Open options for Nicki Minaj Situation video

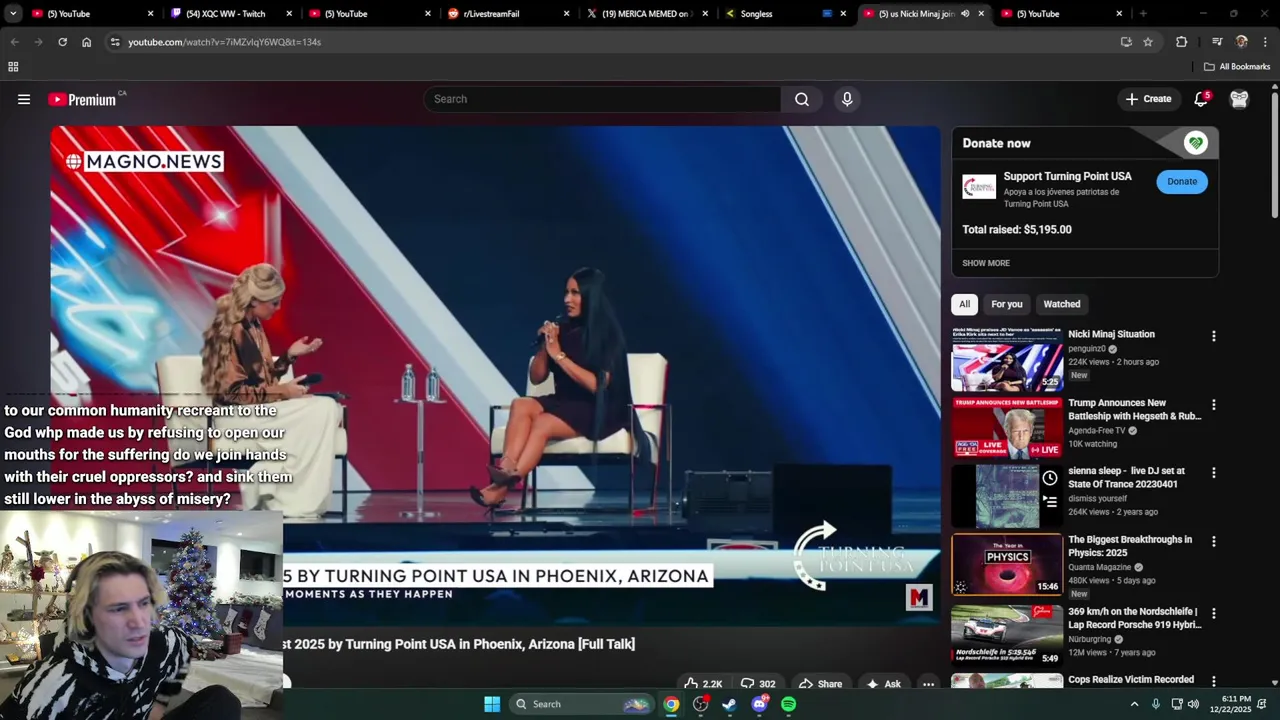click(1213, 337)
